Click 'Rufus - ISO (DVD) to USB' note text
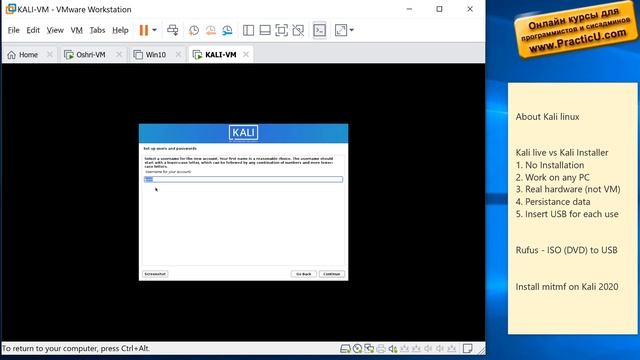 pos(567,250)
